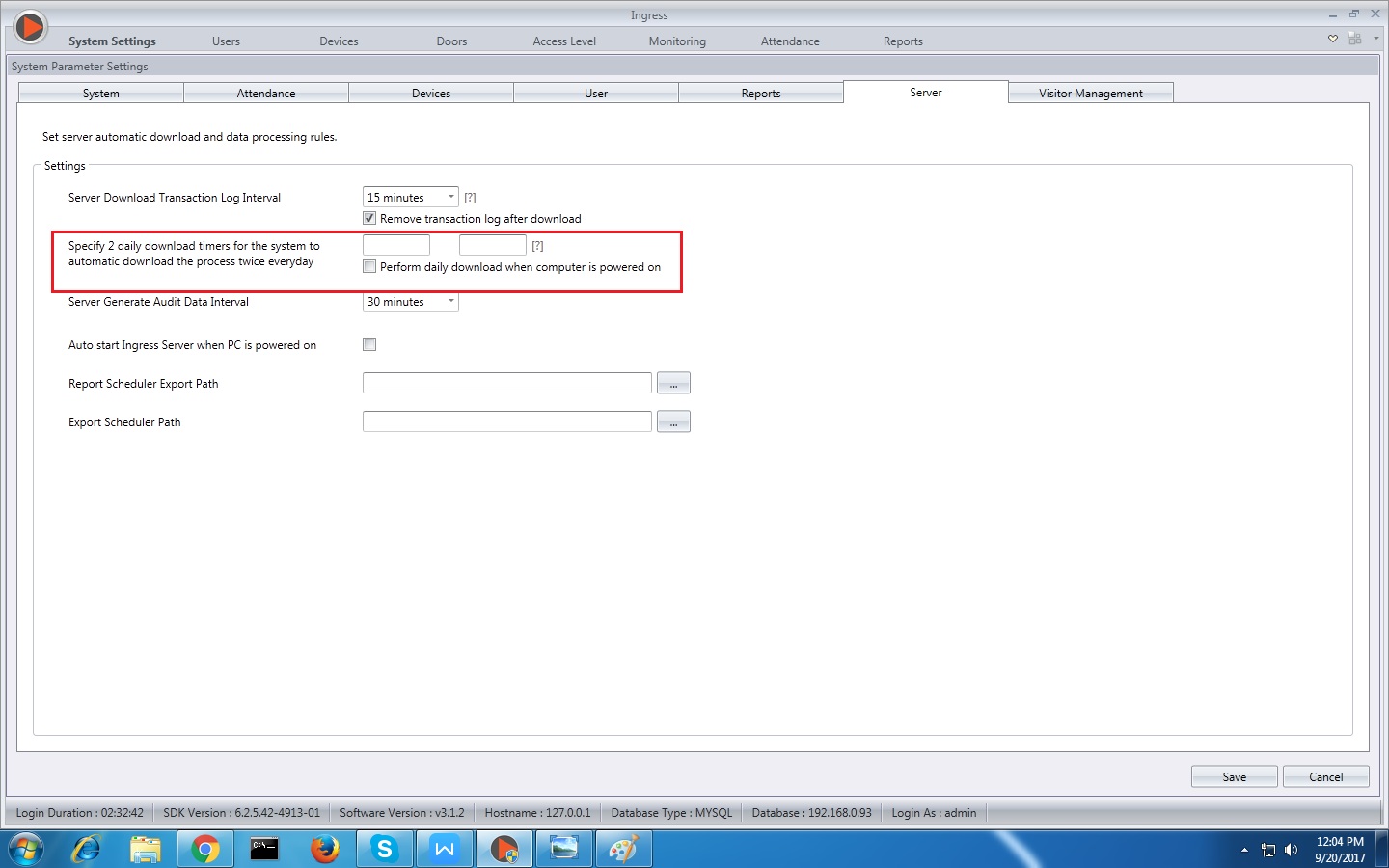
Task: Launch Firefox from the taskbar
Action: pos(324,849)
